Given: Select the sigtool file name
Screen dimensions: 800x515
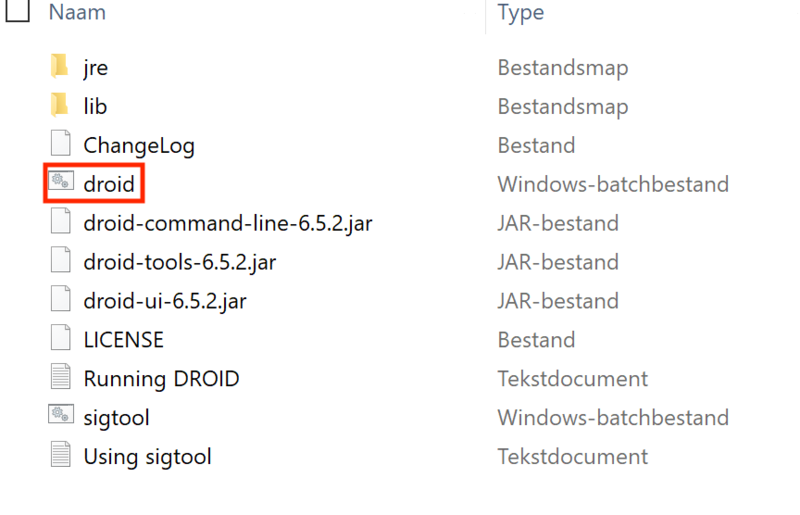Looking at the screenshot, I should (x=116, y=418).
